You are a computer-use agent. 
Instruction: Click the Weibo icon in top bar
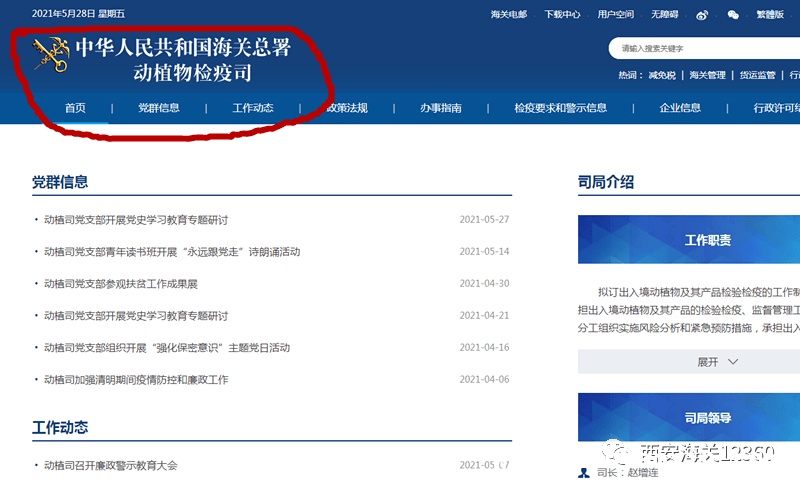(x=702, y=15)
